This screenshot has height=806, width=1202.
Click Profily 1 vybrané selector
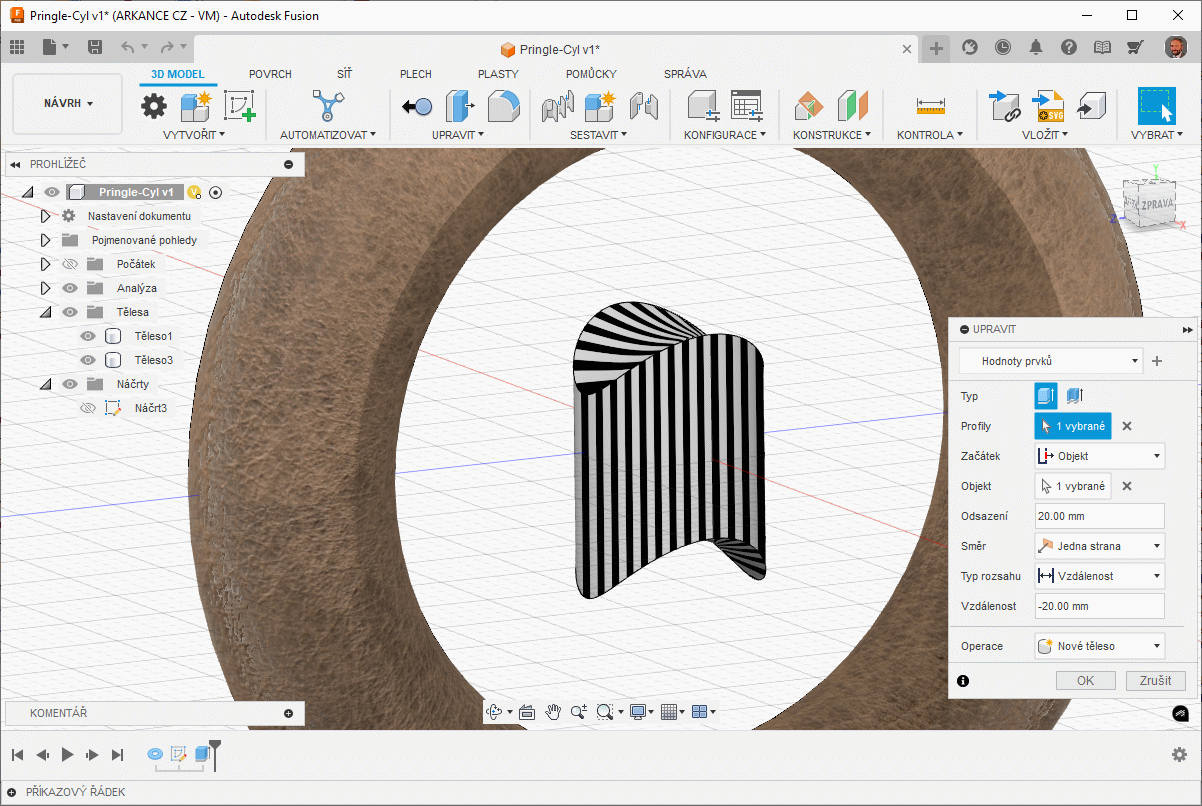pyautogui.click(x=1073, y=426)
